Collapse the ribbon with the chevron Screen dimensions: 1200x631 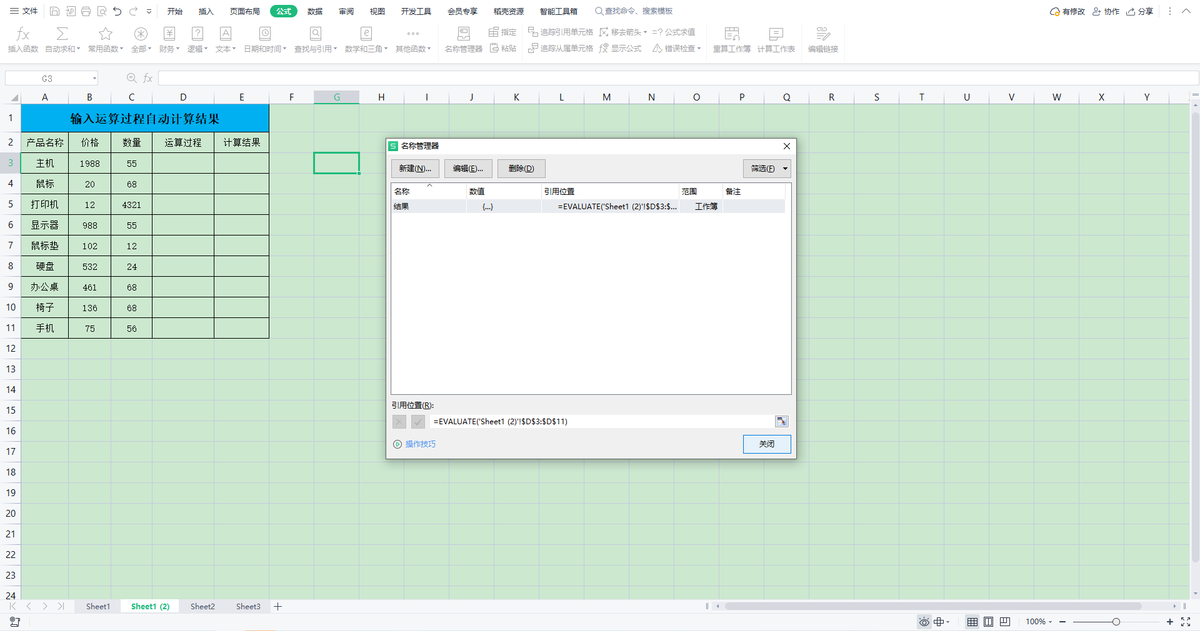[x=1186, y=11]
